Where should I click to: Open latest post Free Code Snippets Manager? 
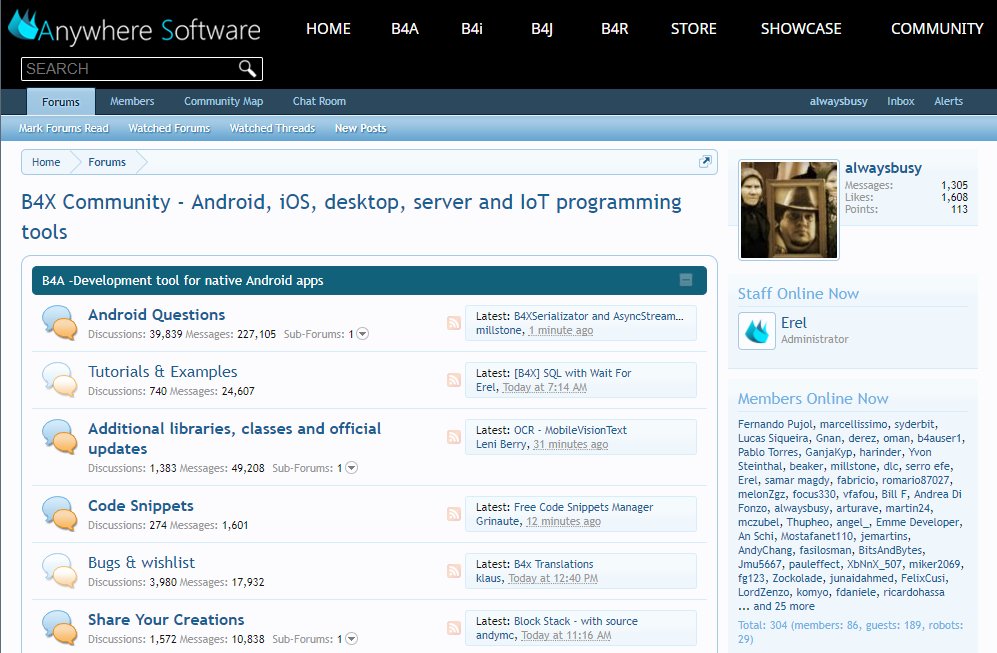pyautogui.click(x=583, y=507)
